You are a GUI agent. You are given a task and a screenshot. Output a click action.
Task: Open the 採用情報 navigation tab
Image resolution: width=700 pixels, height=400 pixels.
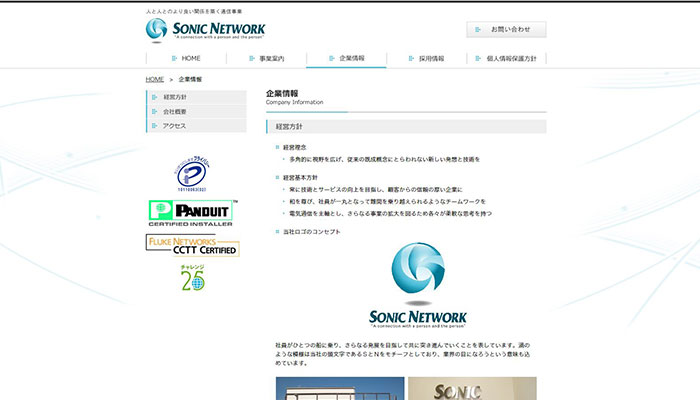point(426,58)
